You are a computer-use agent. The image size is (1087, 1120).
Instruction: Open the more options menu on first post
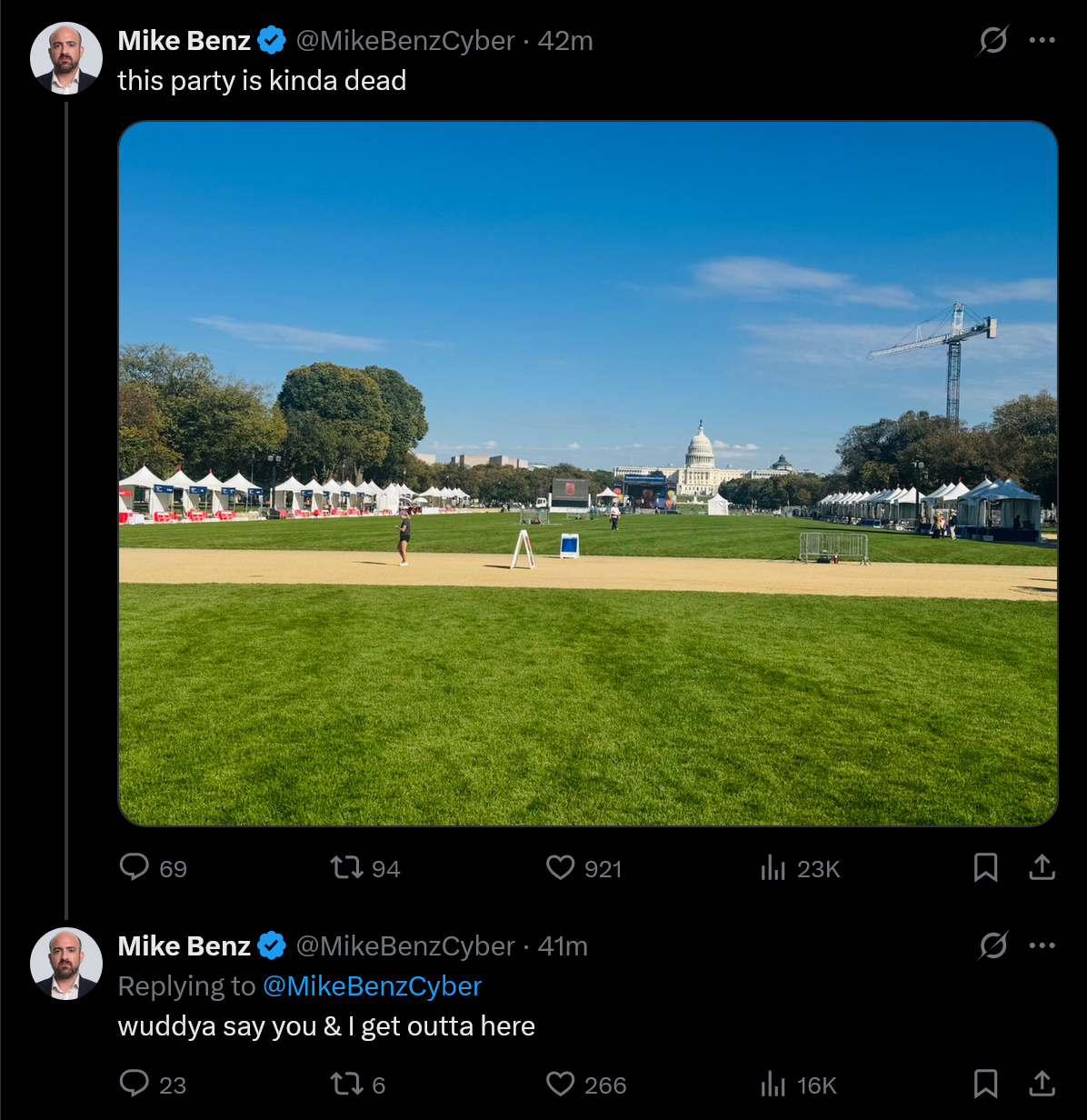[x=1042, y=41]
